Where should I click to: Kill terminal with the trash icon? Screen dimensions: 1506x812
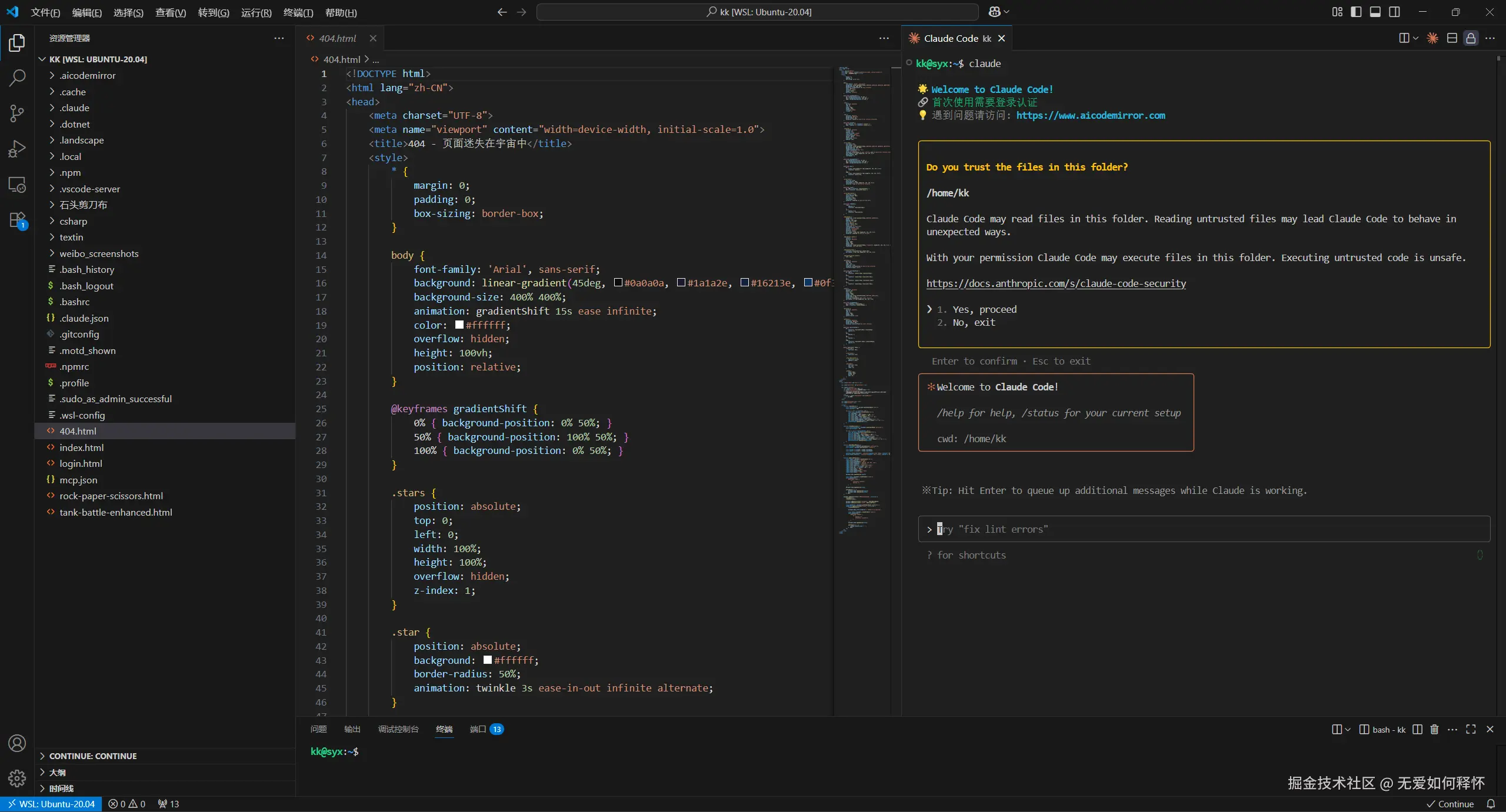[1434, 729]
